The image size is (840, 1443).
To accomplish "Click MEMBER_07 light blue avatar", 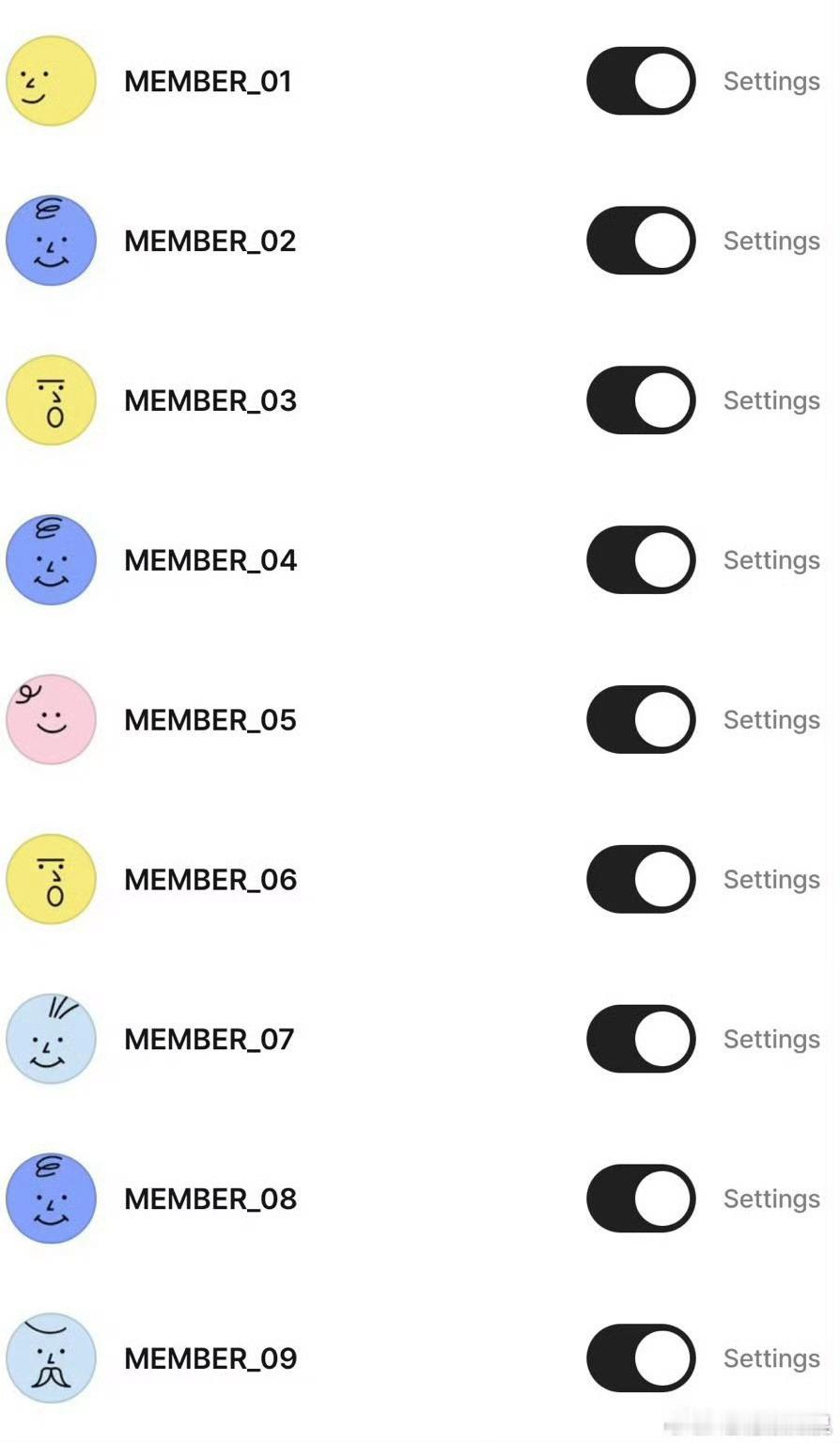I will [52, 1039].
